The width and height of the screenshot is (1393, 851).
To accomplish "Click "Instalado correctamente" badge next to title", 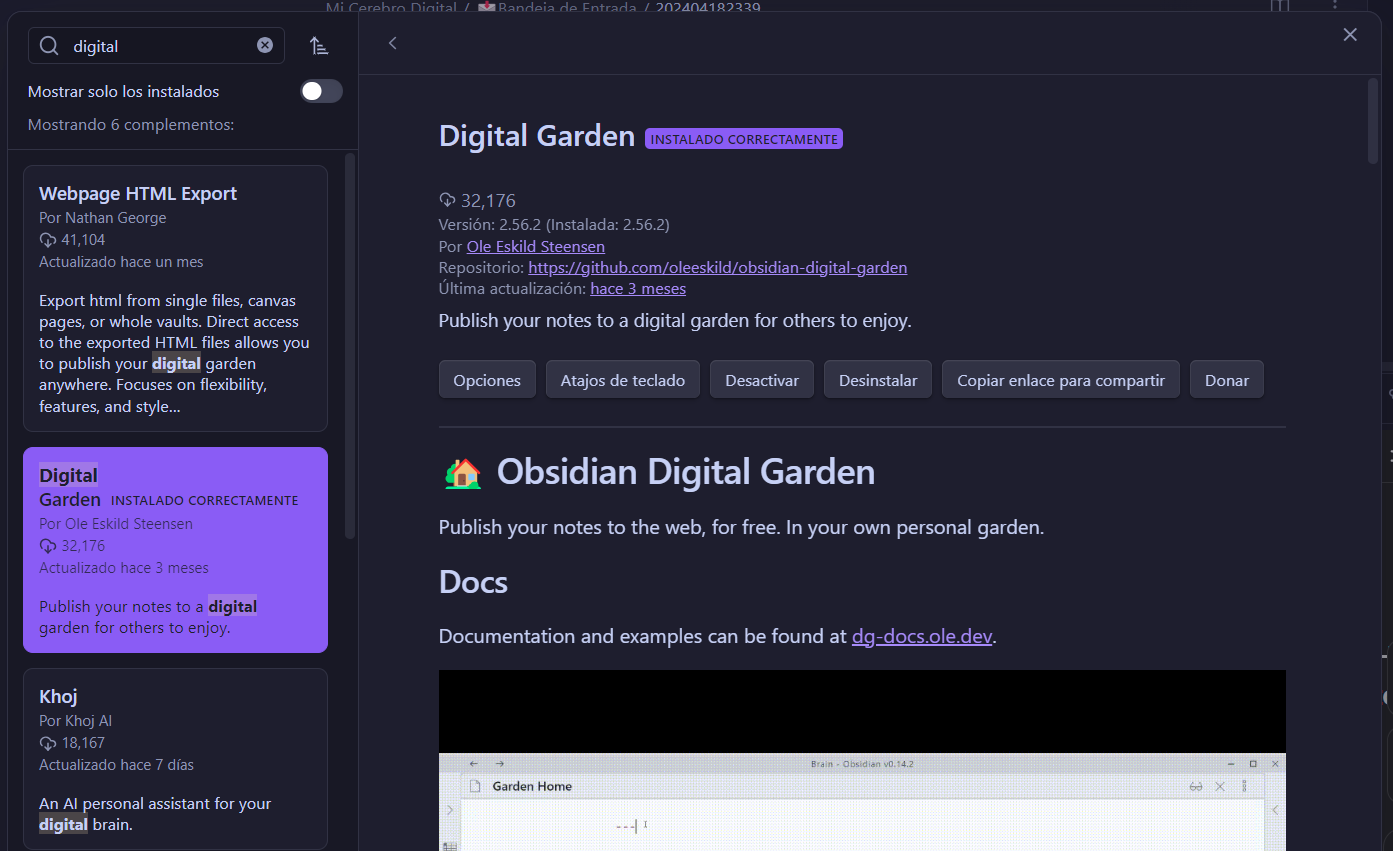I will point(744,139).
